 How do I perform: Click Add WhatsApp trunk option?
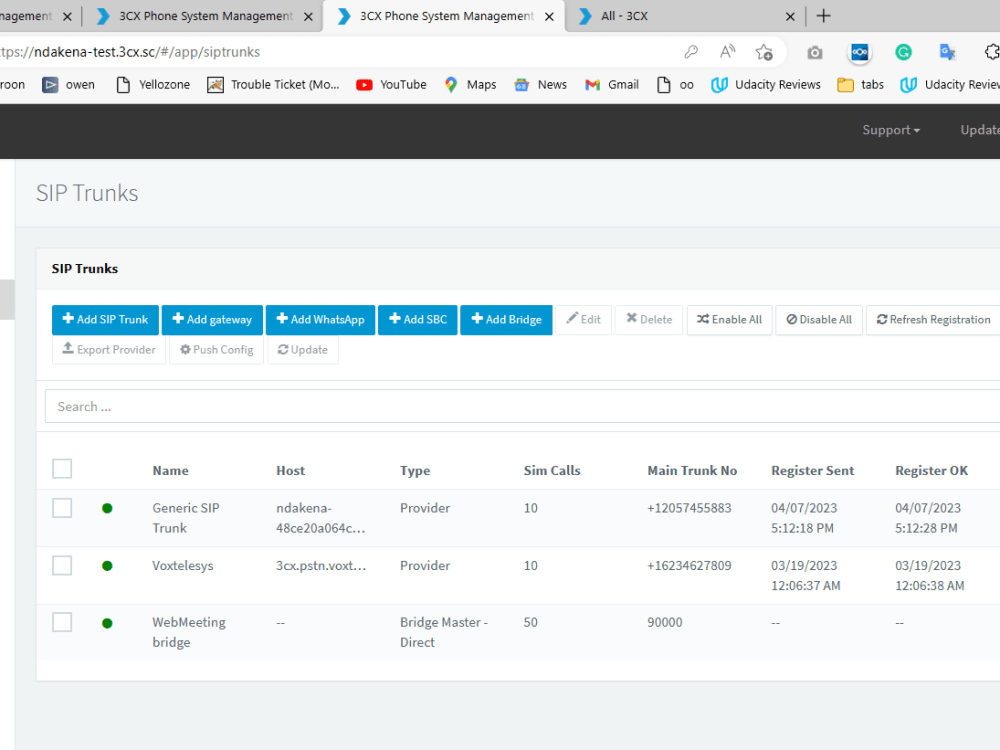coord(319,319)
